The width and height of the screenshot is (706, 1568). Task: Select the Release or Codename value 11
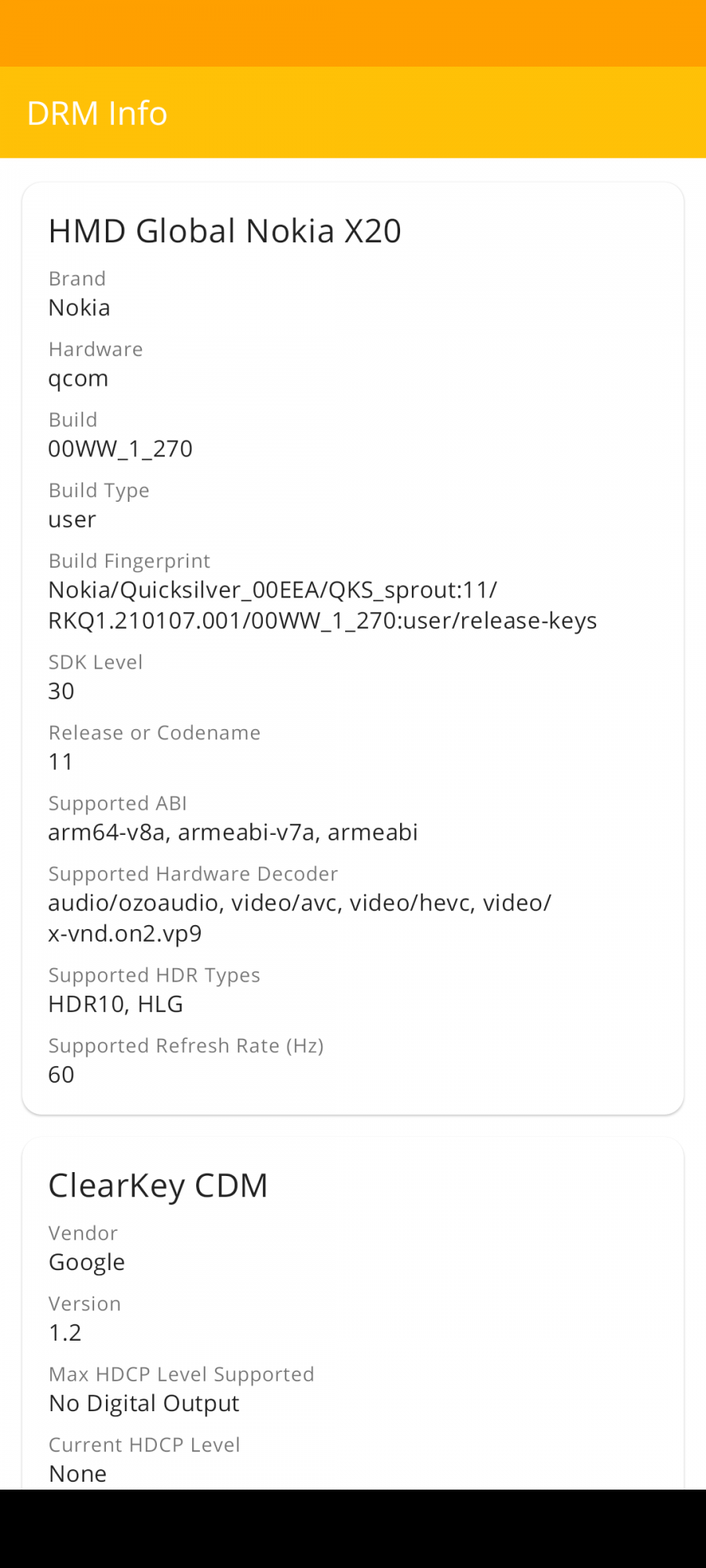coord(61,761)
